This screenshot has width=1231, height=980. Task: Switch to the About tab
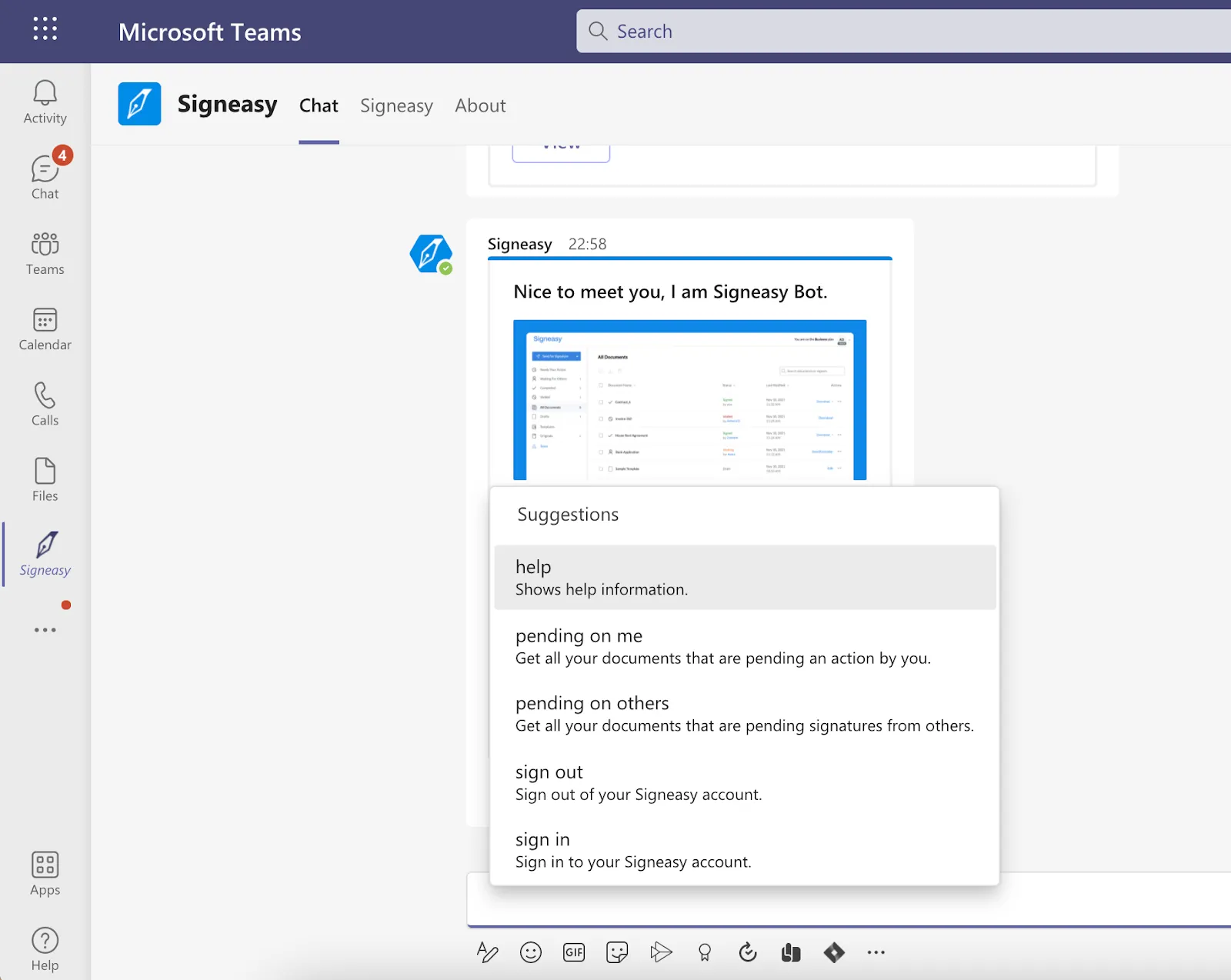[x=480, y=106]
